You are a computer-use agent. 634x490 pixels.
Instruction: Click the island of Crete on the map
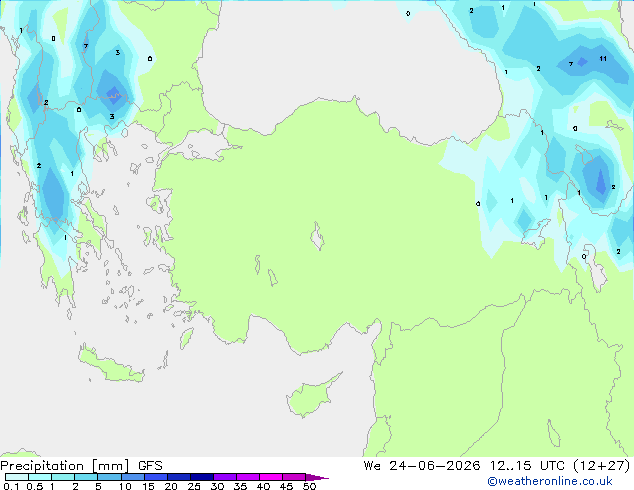111,364
